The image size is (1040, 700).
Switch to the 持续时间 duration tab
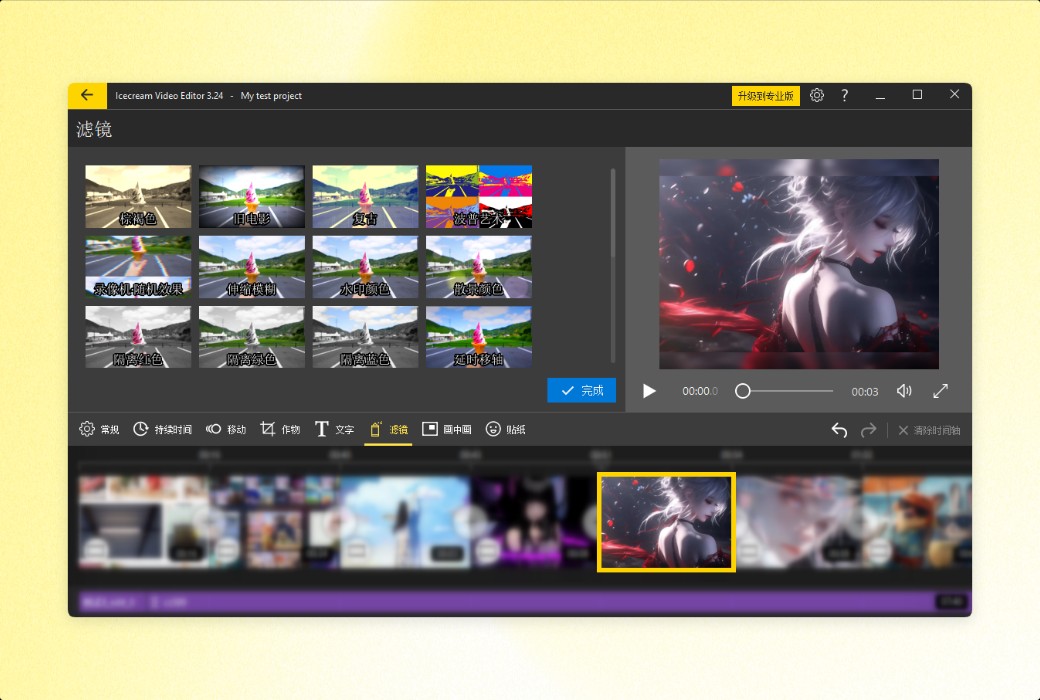(x=159, y=429)
